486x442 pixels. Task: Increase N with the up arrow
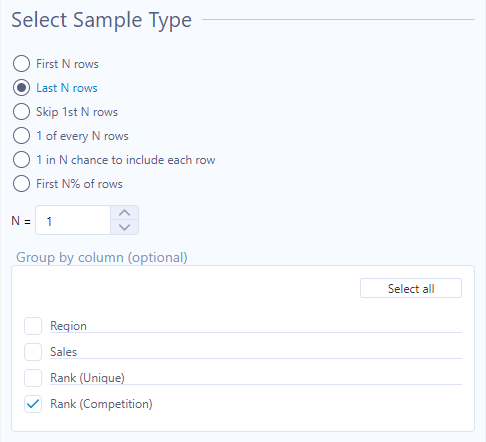(124, 213)
